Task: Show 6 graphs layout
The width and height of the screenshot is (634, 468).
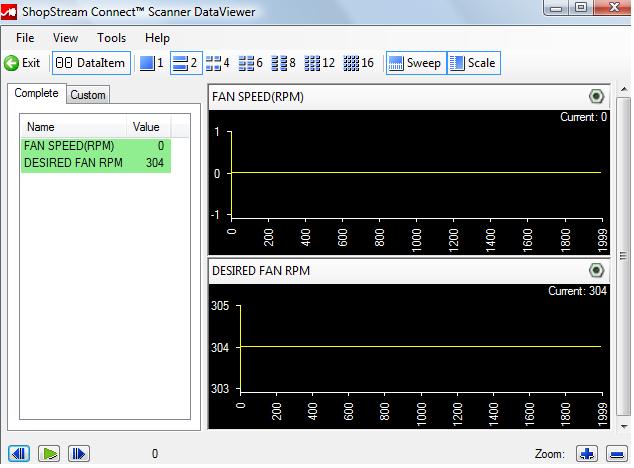Action: [x=250, y=63]
